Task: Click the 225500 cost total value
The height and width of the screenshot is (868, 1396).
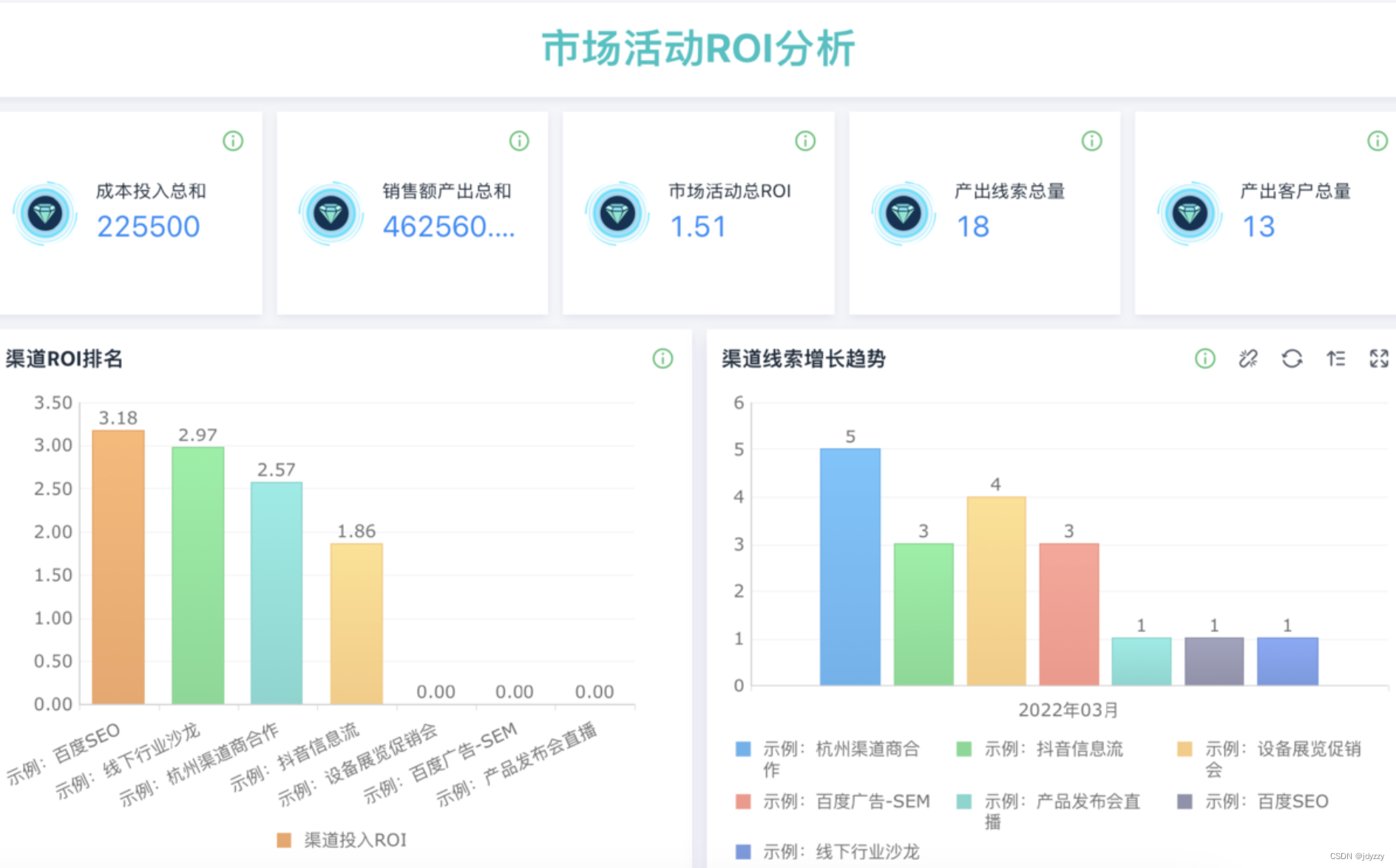Action: pyautogui.click(x=149, y=226)
